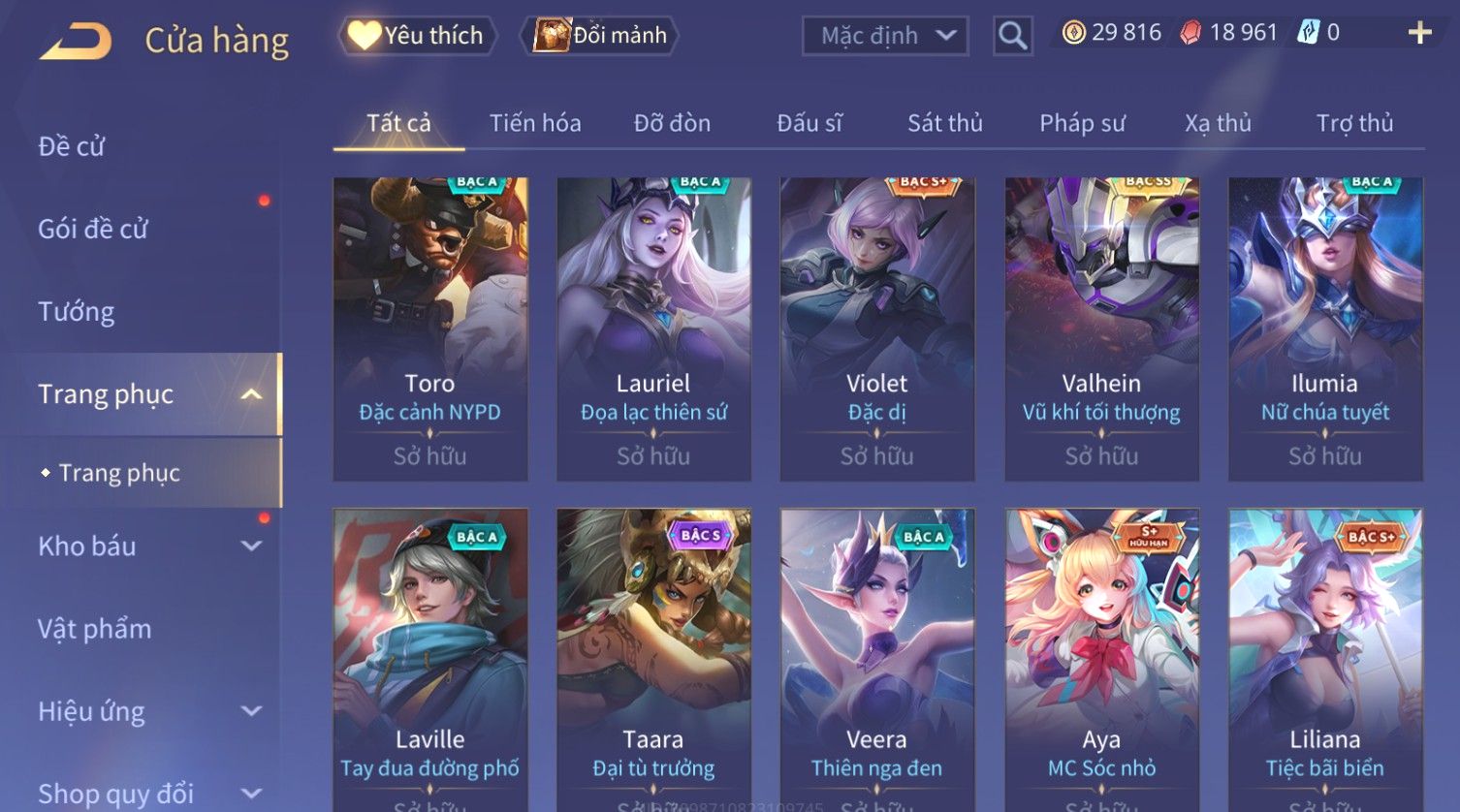Tap the plus icon to add currency
Image resolution: width=1460 pixels, height=812 pixels.
[x=1419, y=33]
